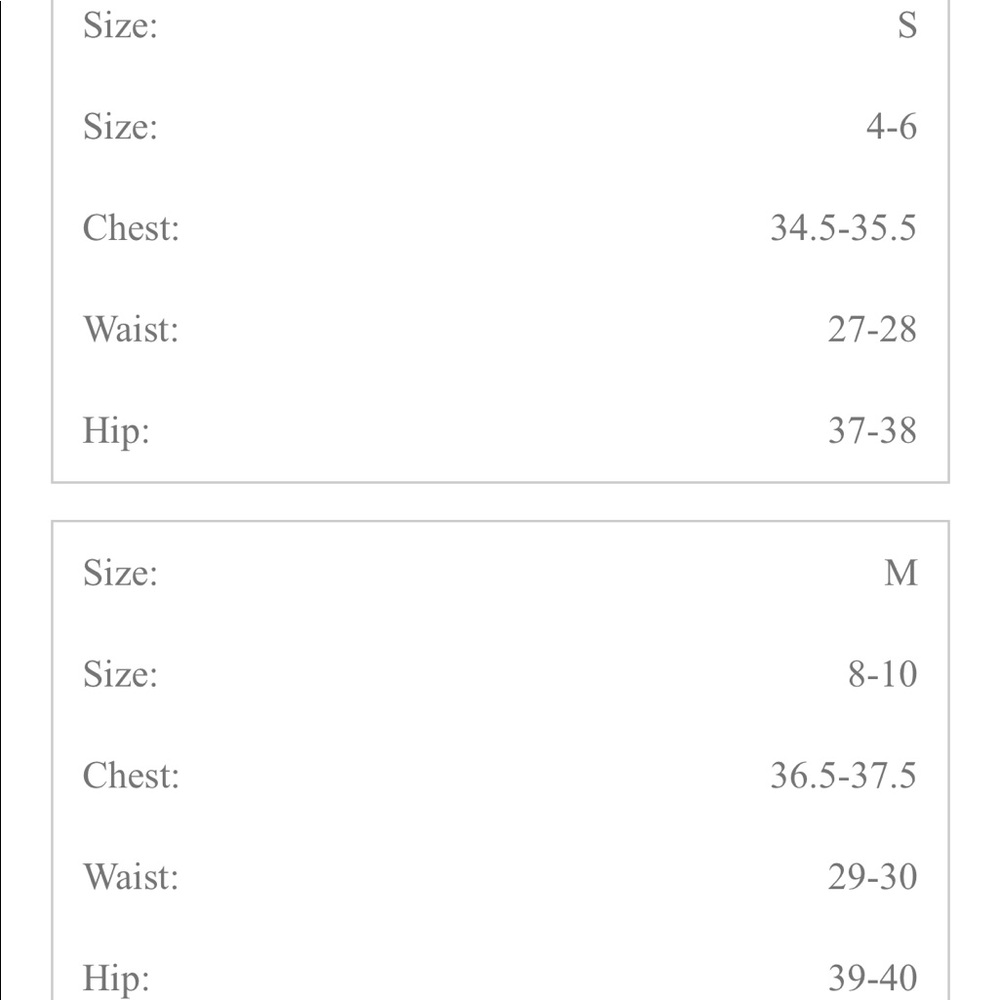This screenshot has height=1000, width=1000.
Task: Click the Size label beside 4-6
Action: 120,126
